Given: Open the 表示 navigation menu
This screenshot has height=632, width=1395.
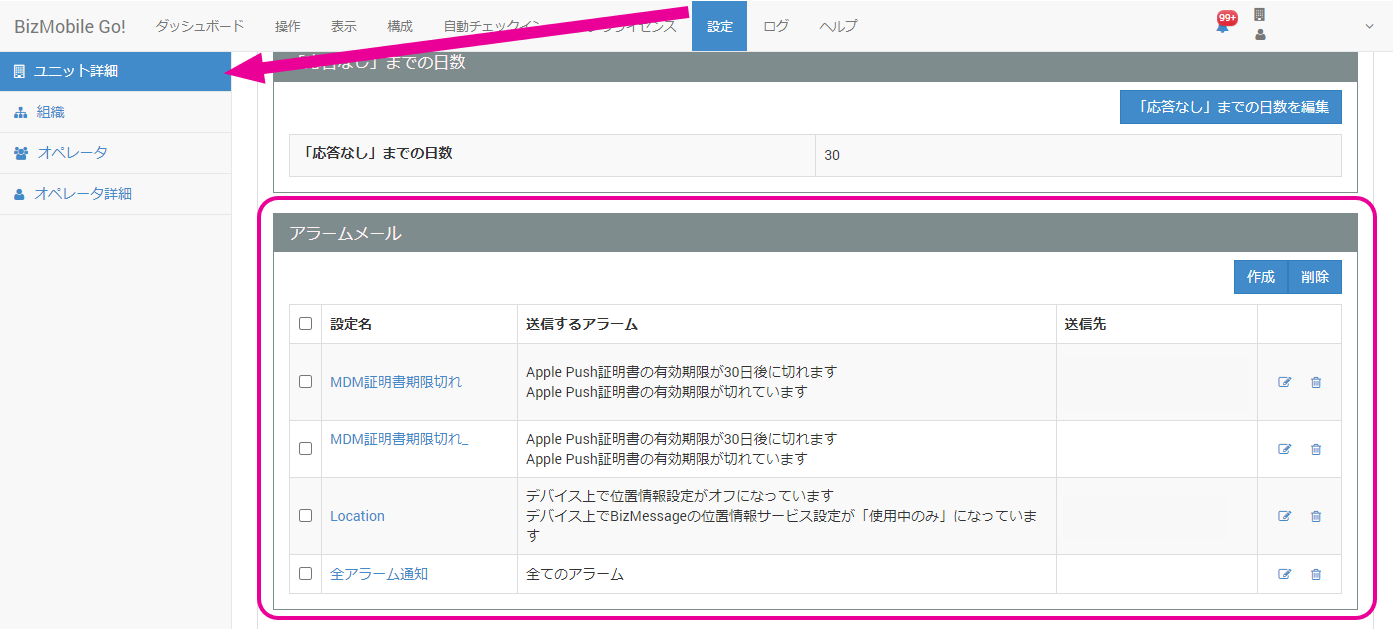Looking at the screenshot, I should (343, 26).
